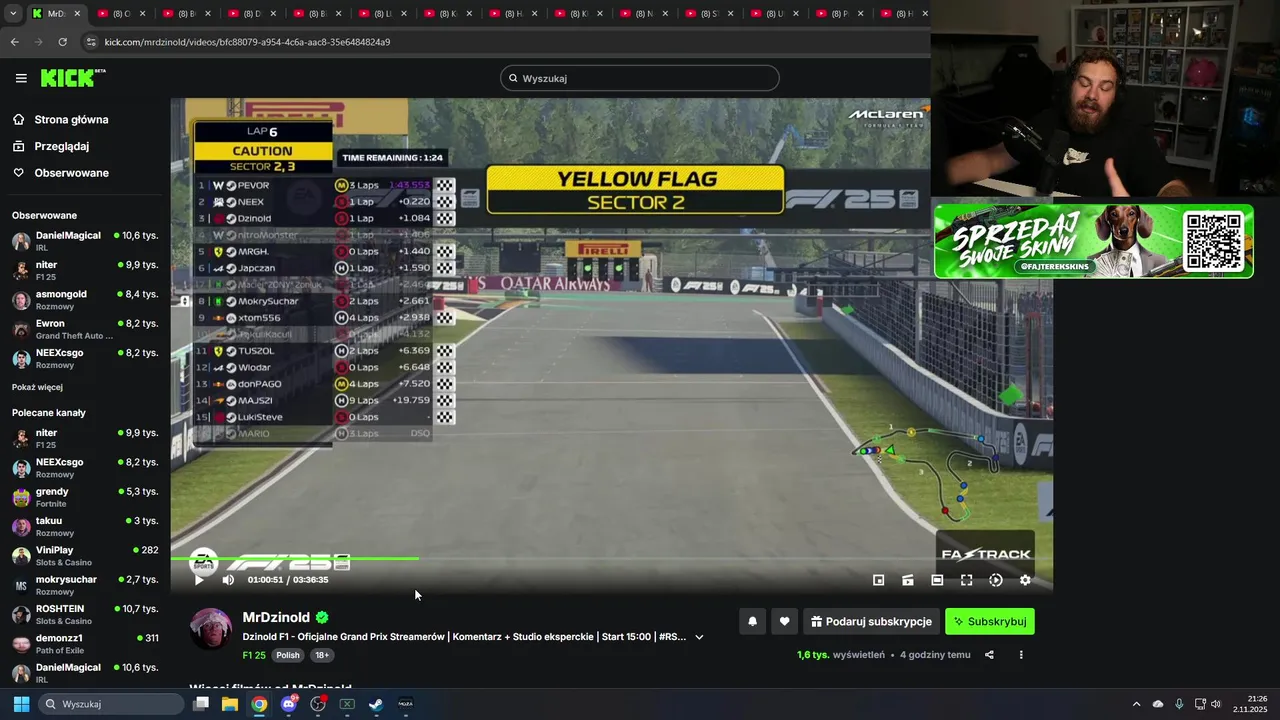
Task: Open Windows Start menu
Action: [21, 704]
